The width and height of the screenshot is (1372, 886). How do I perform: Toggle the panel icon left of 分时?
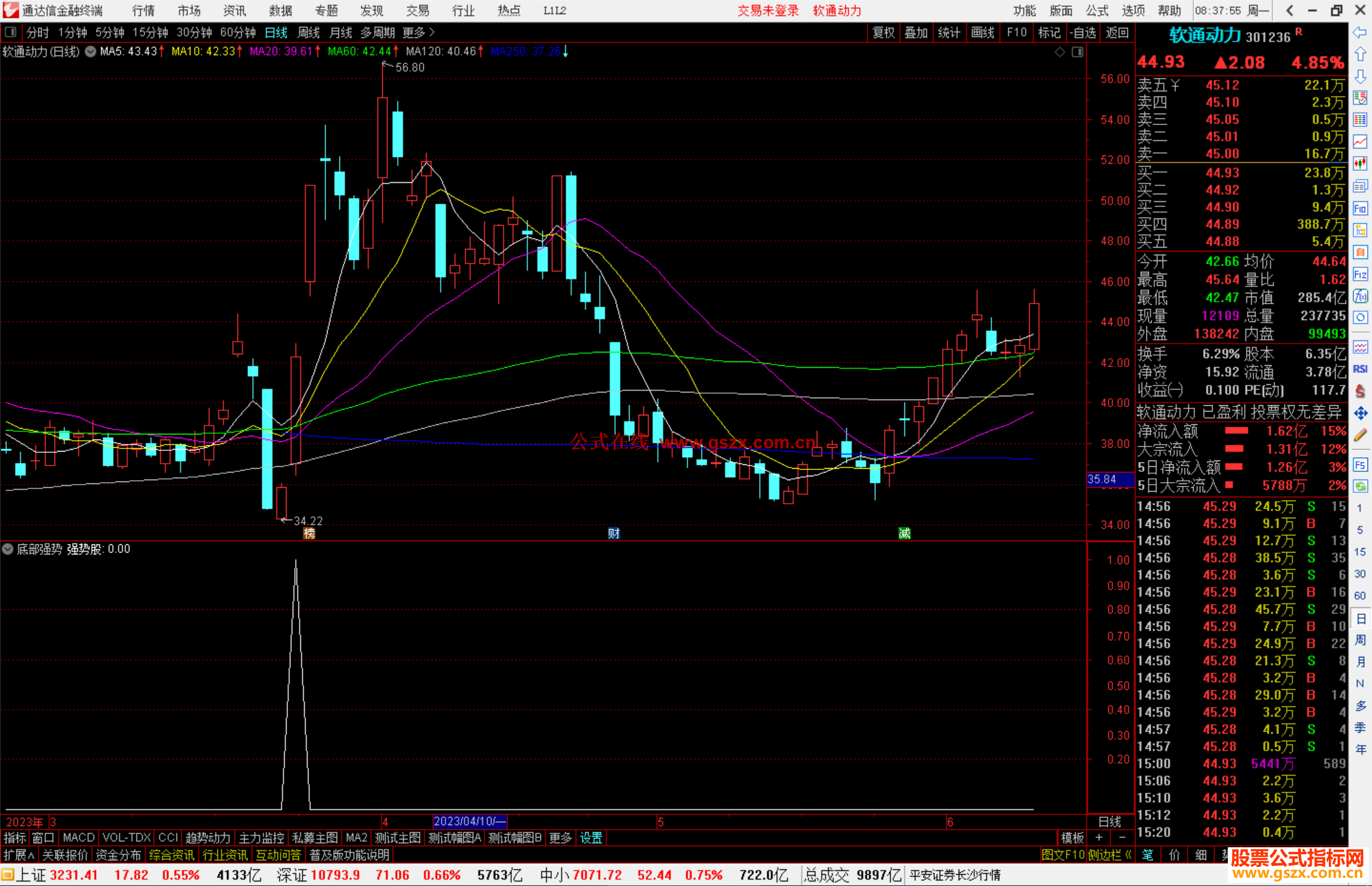pyautogui.click(x=11, y=32)
